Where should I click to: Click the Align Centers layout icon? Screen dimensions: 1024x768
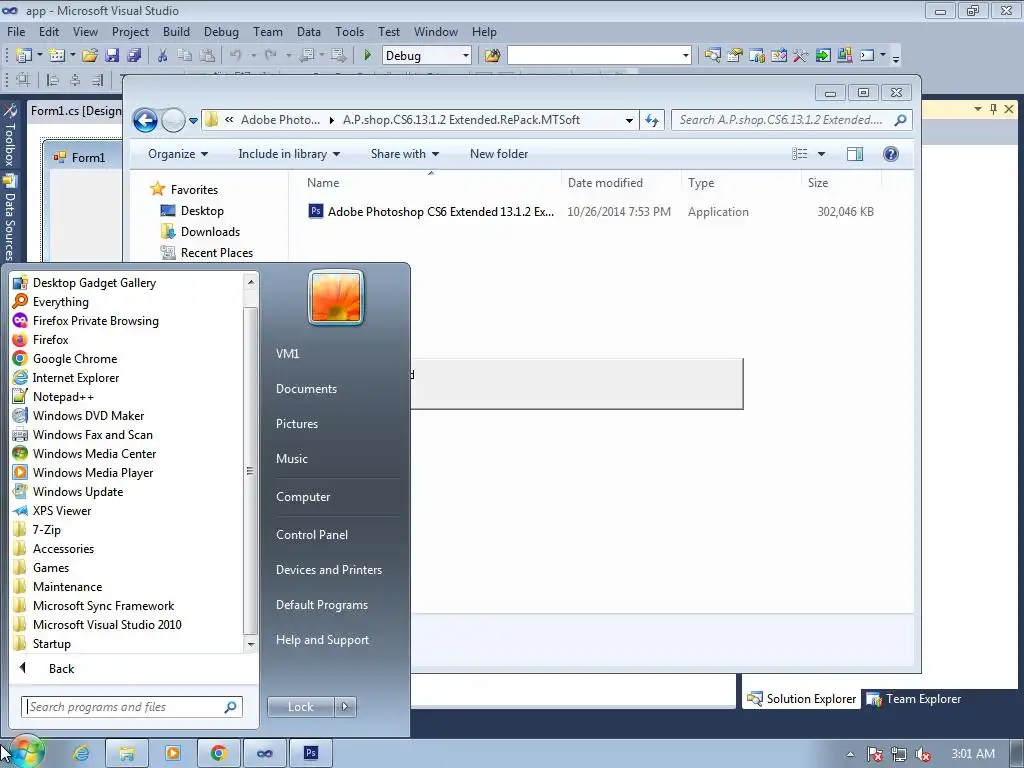pyautogui.click(x=75, y=80)
